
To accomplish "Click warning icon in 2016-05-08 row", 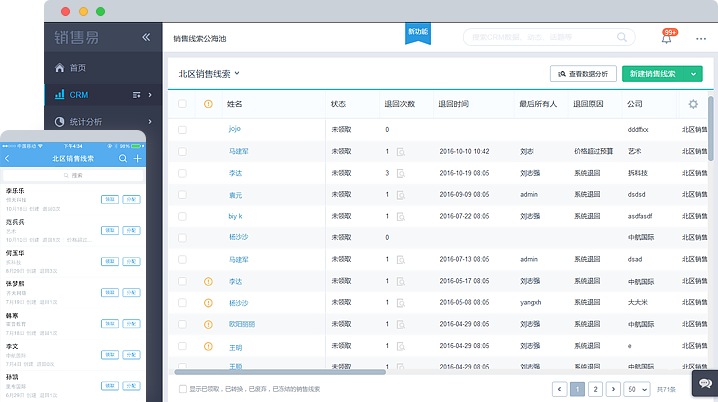I will point(208,303).
